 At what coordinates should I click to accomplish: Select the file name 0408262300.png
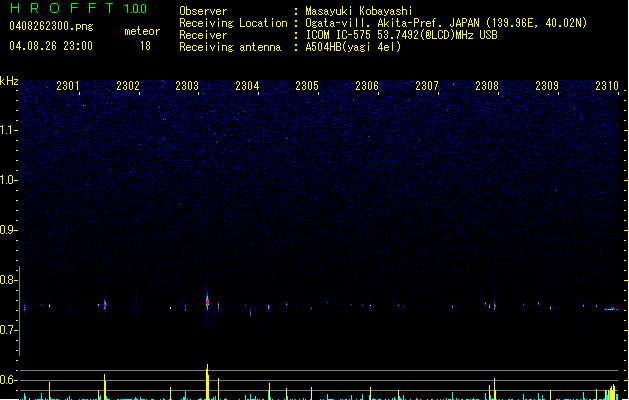[x=51, y=26]
